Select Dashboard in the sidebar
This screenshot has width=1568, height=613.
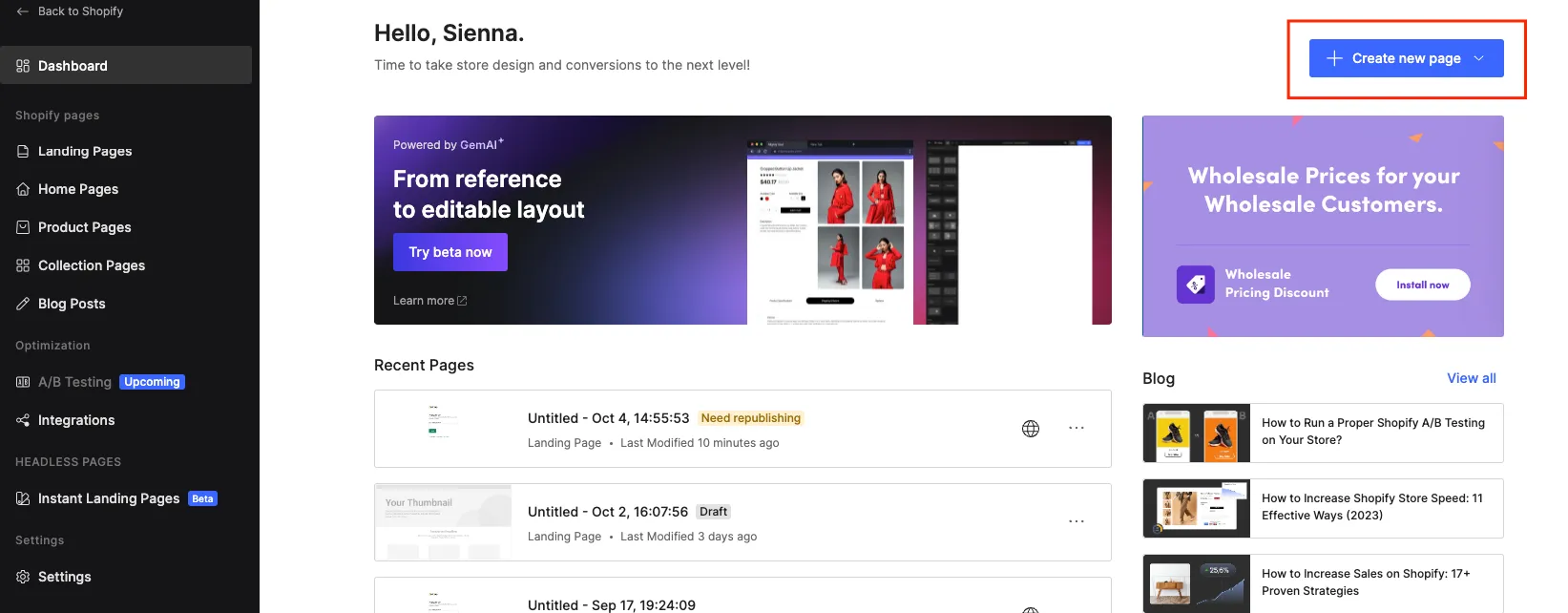[x=126, y=65]
